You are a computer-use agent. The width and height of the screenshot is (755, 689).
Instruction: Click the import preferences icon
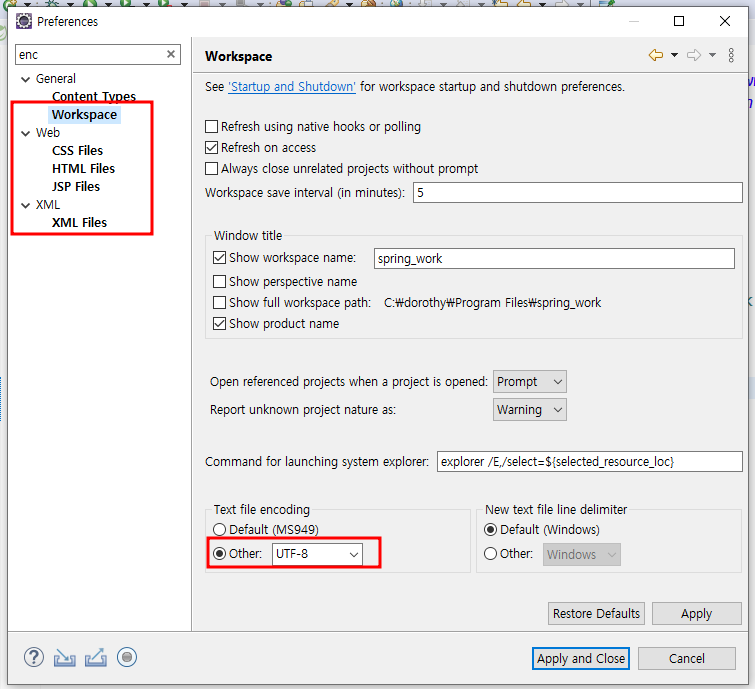tap(65, 658)
